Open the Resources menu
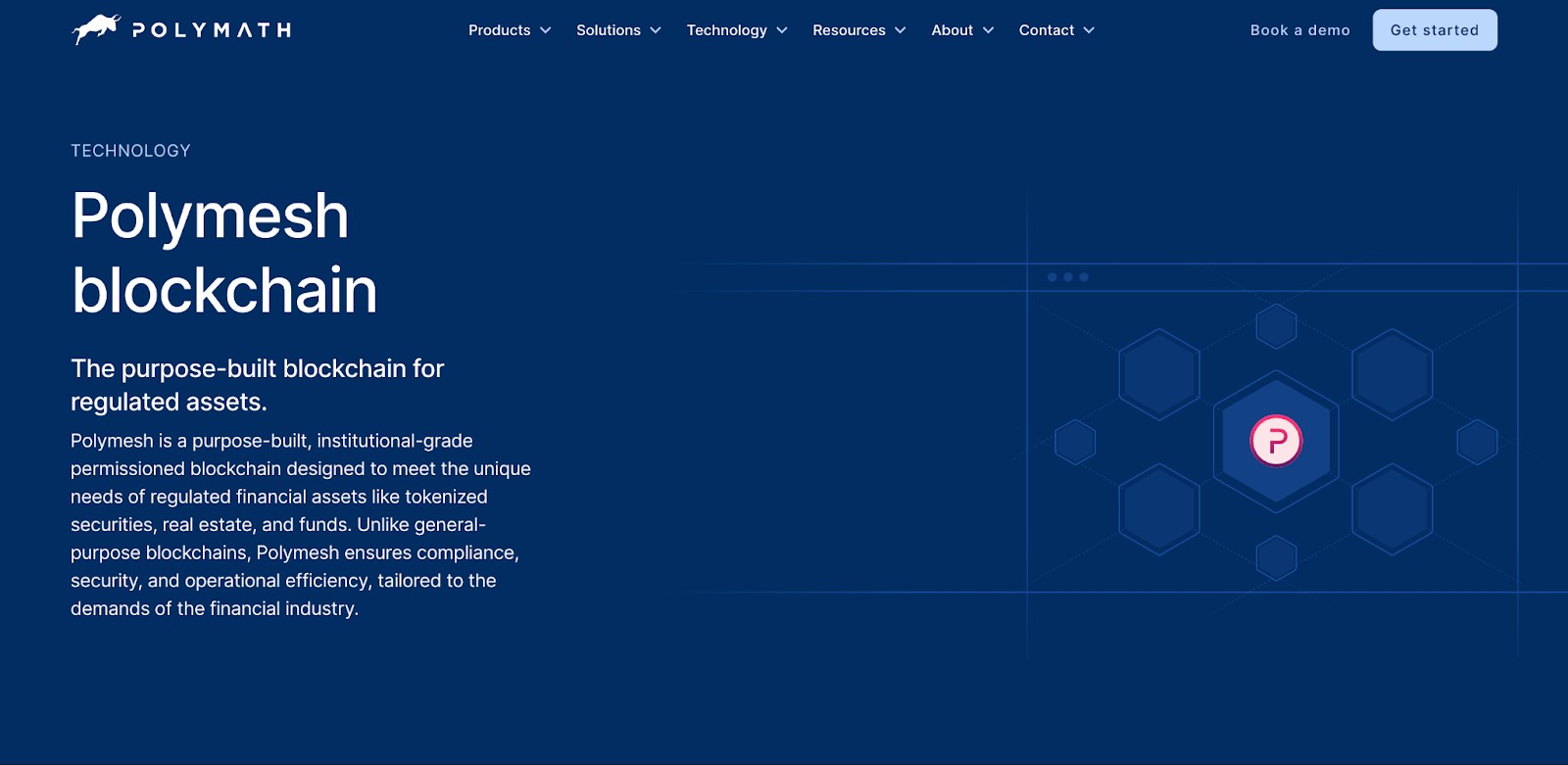1568x765 pixels. (859, 30)
